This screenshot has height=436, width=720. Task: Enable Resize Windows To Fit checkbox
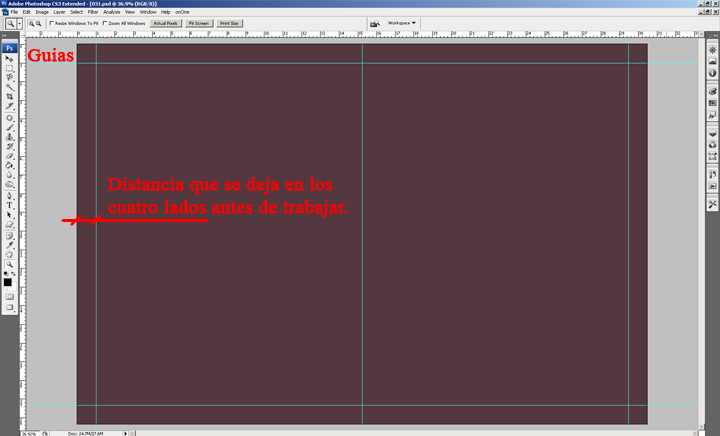click(52, 22)
